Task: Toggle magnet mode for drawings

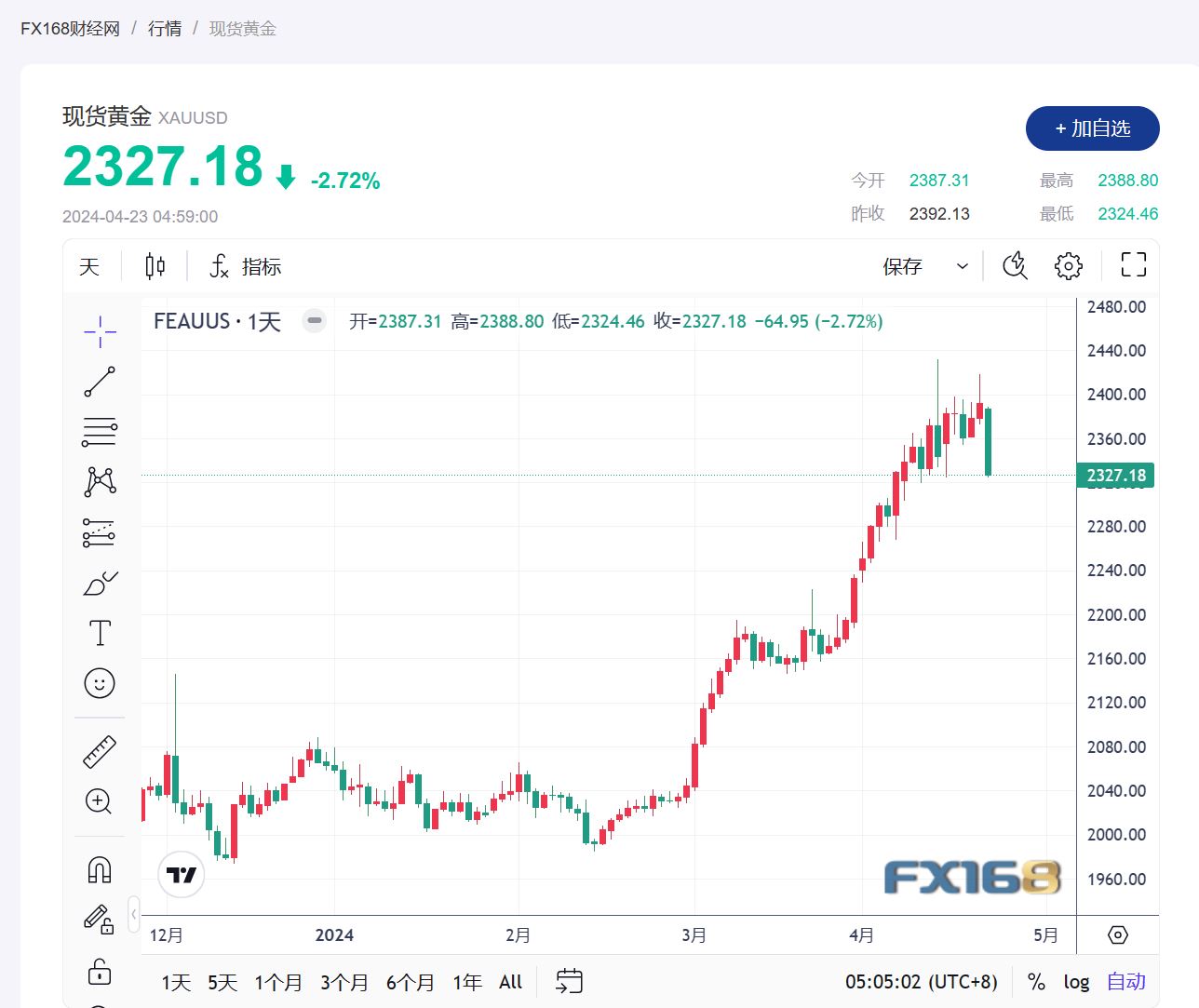Action: click(x=100, y=868)
